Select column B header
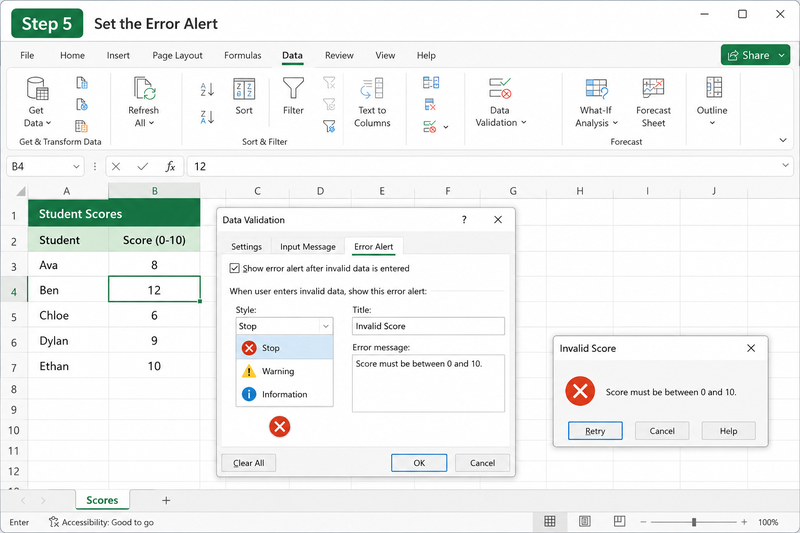Screen dimensions: 800x533 (x=154, y=191)
